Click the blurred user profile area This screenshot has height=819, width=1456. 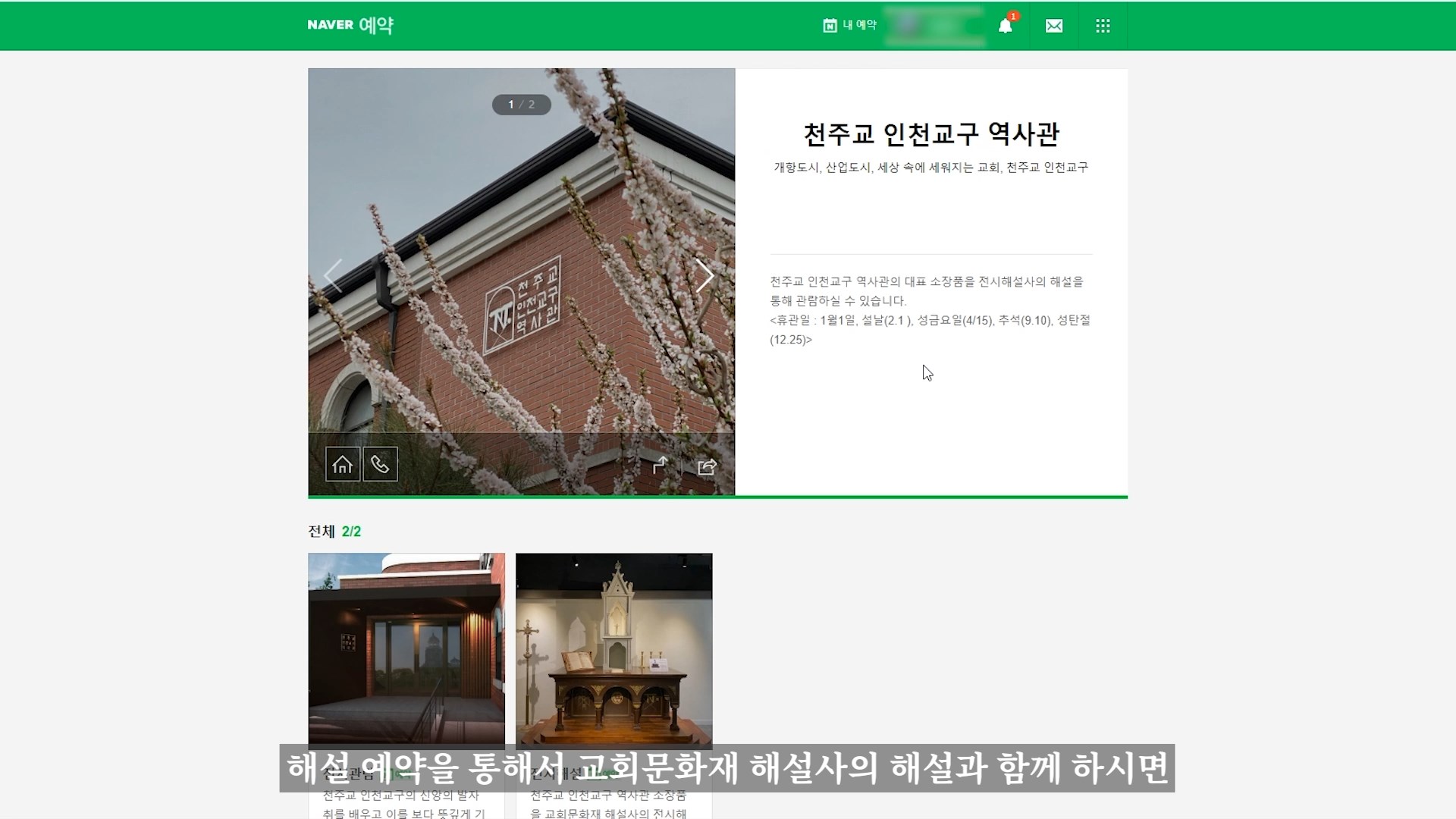point(934,26)
